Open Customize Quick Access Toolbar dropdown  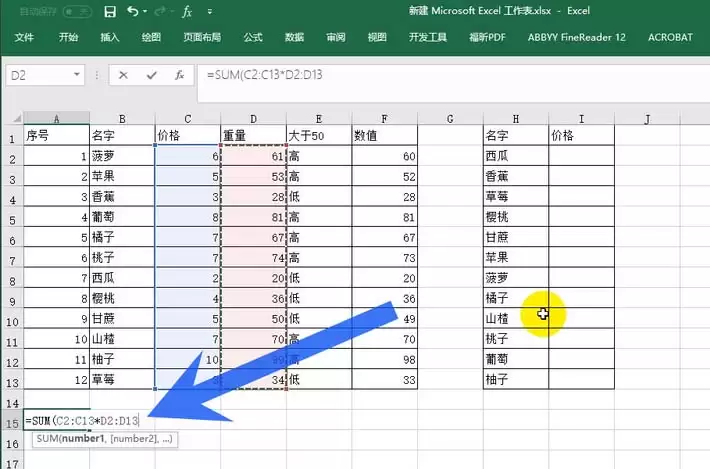pyautogui.click(x=210, y=11)
